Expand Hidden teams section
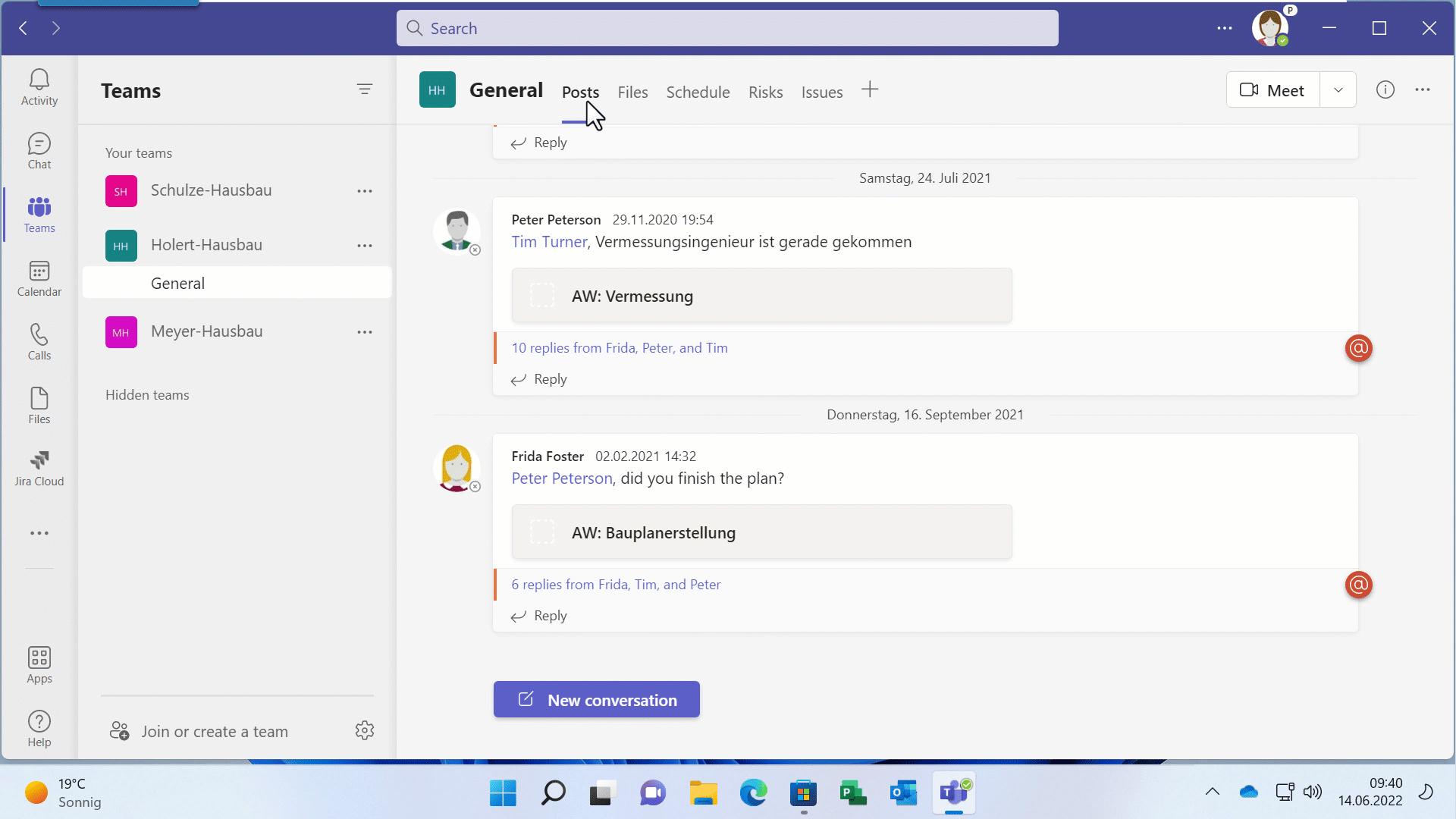The width and height of the screenshot is (1456, 819). [x=147, y=395]
